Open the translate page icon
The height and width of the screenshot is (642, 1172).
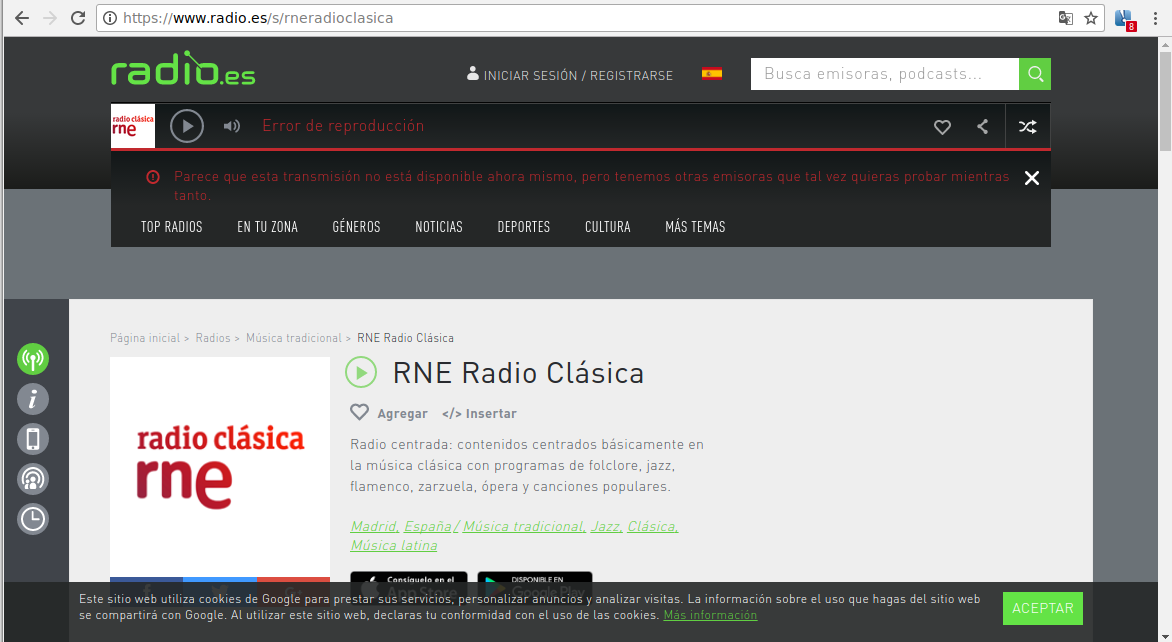coord(1066,18)
